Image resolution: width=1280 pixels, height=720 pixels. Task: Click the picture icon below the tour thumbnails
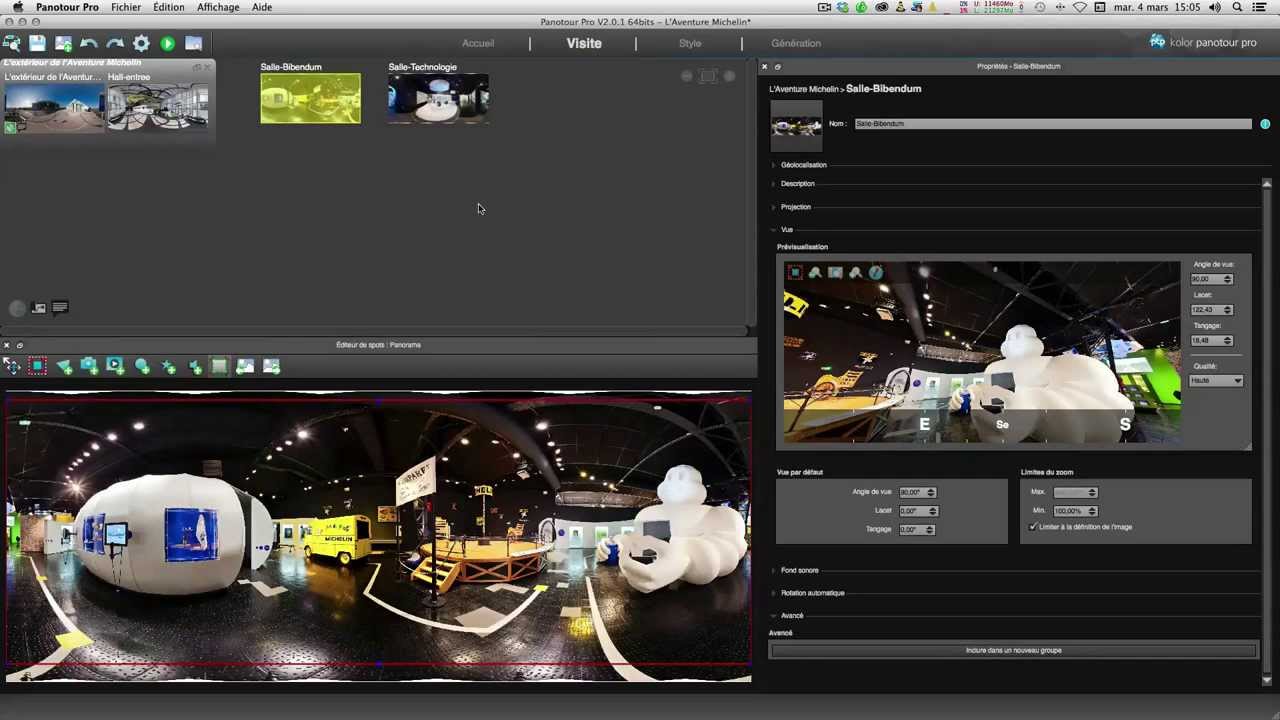(39, 308)
